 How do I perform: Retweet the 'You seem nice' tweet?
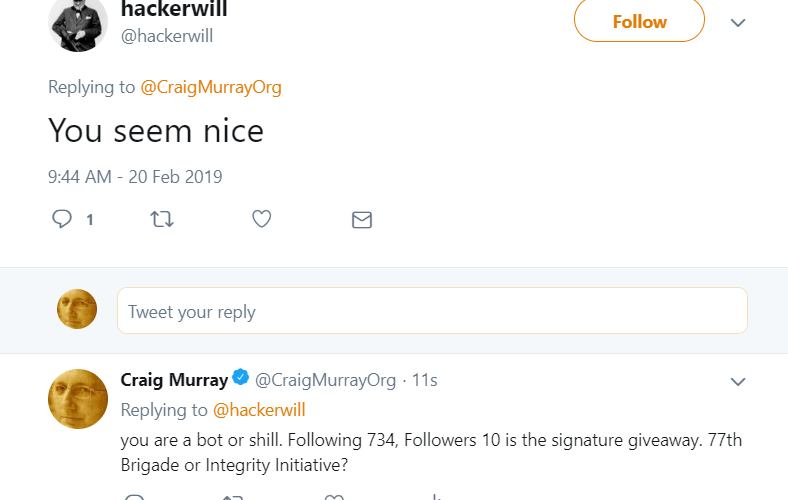point(160,219)
